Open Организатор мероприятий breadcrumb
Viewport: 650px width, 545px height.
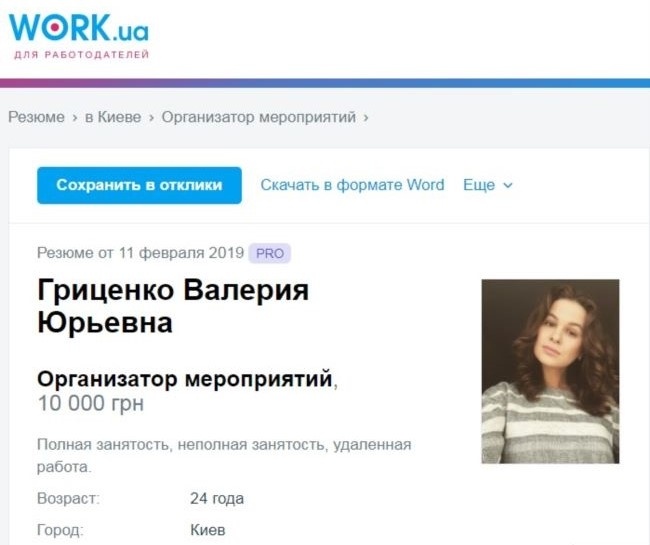pyautogui.click(x=259, y=117)
